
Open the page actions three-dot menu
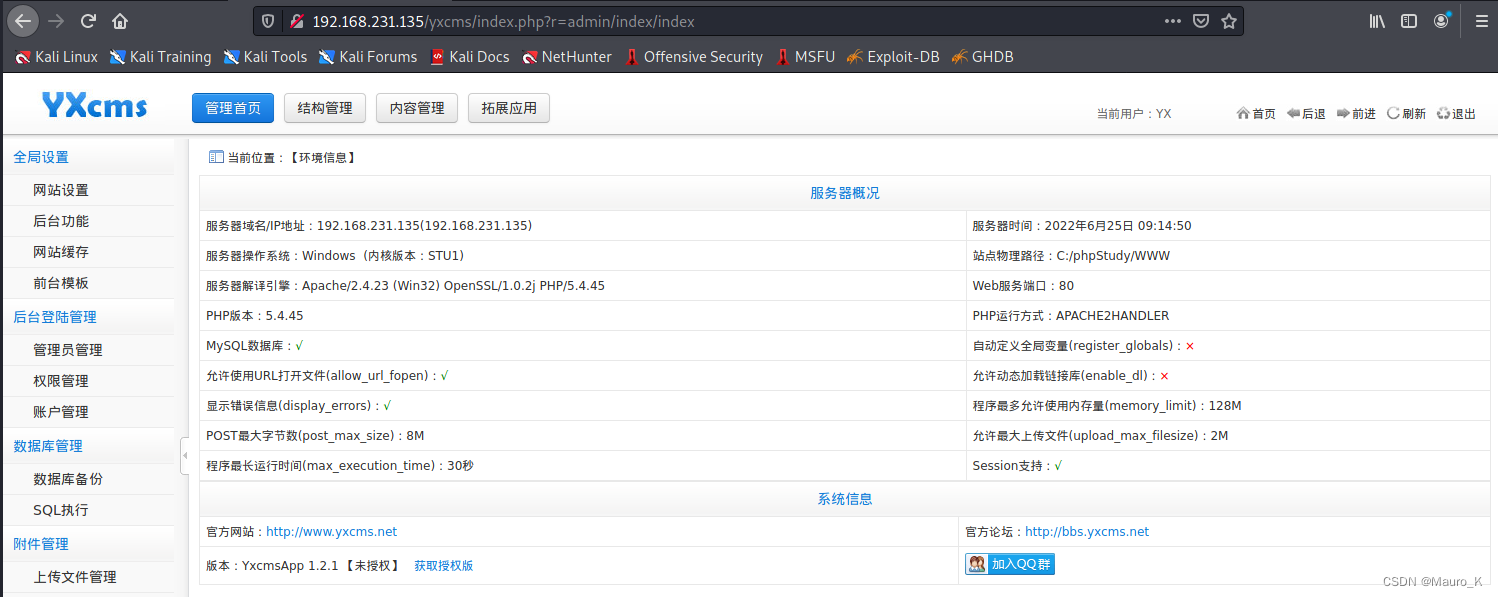1173,20
